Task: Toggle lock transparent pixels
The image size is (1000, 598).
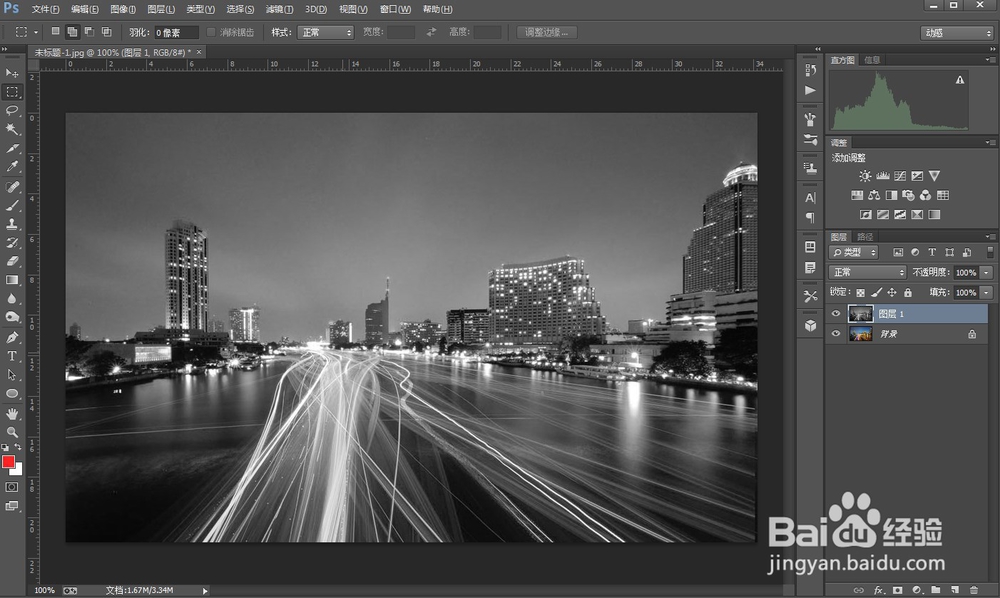Action: click(860, 293)
